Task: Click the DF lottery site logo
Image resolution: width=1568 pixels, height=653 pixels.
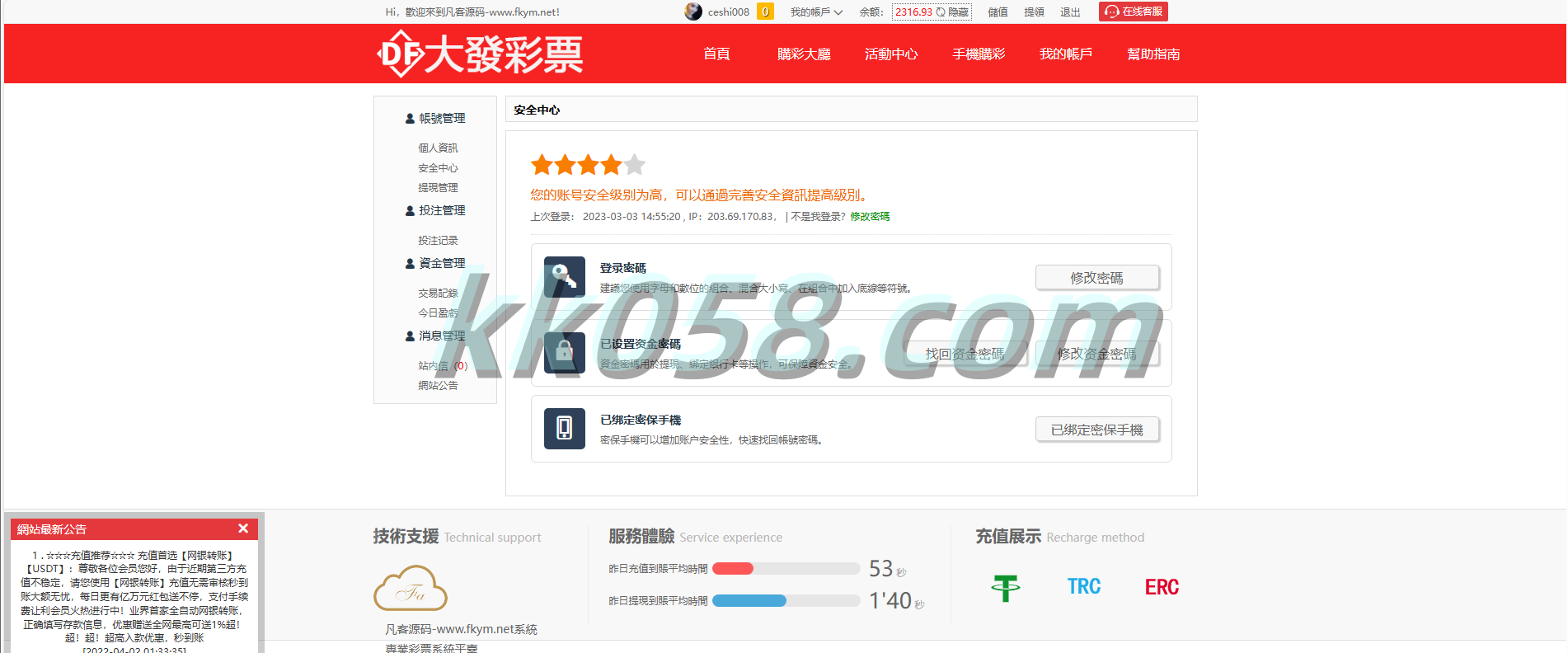Action: click(480, 54)
